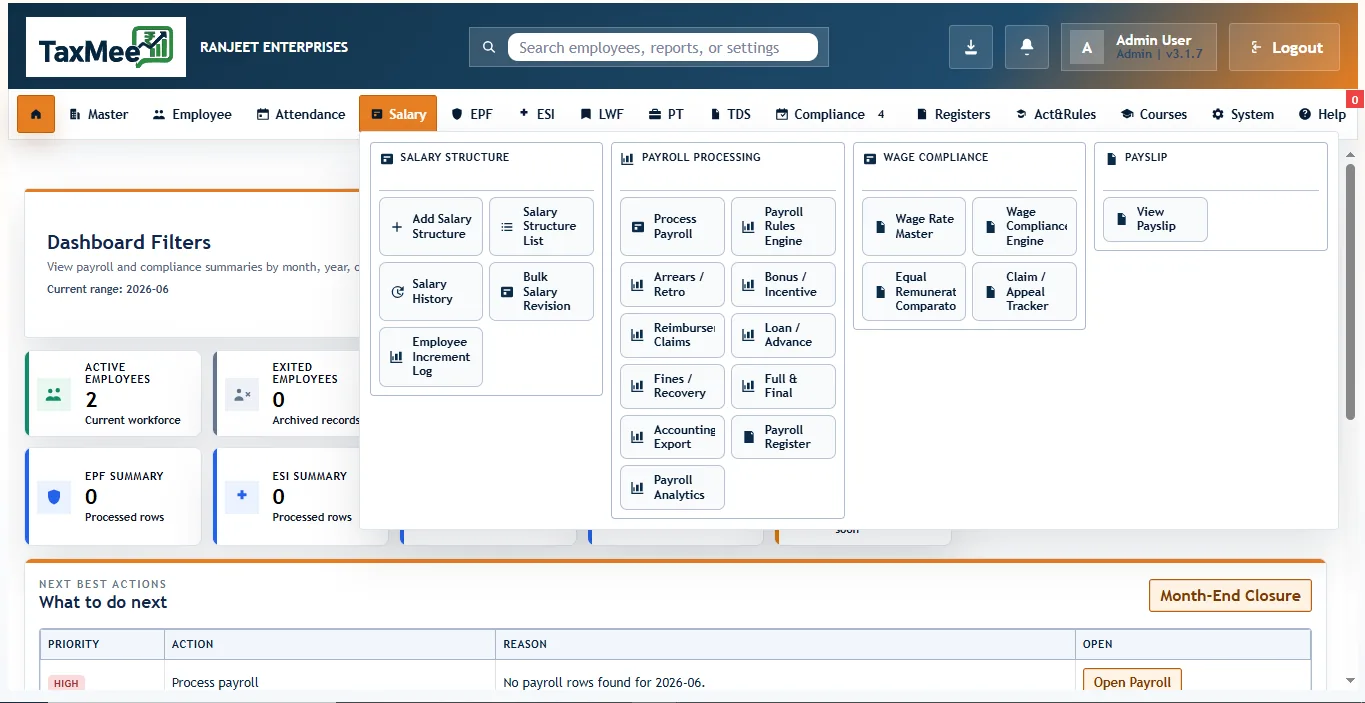The image size is (1365, 703).
Task: Open the Employee menu
Action: point(192,114)
